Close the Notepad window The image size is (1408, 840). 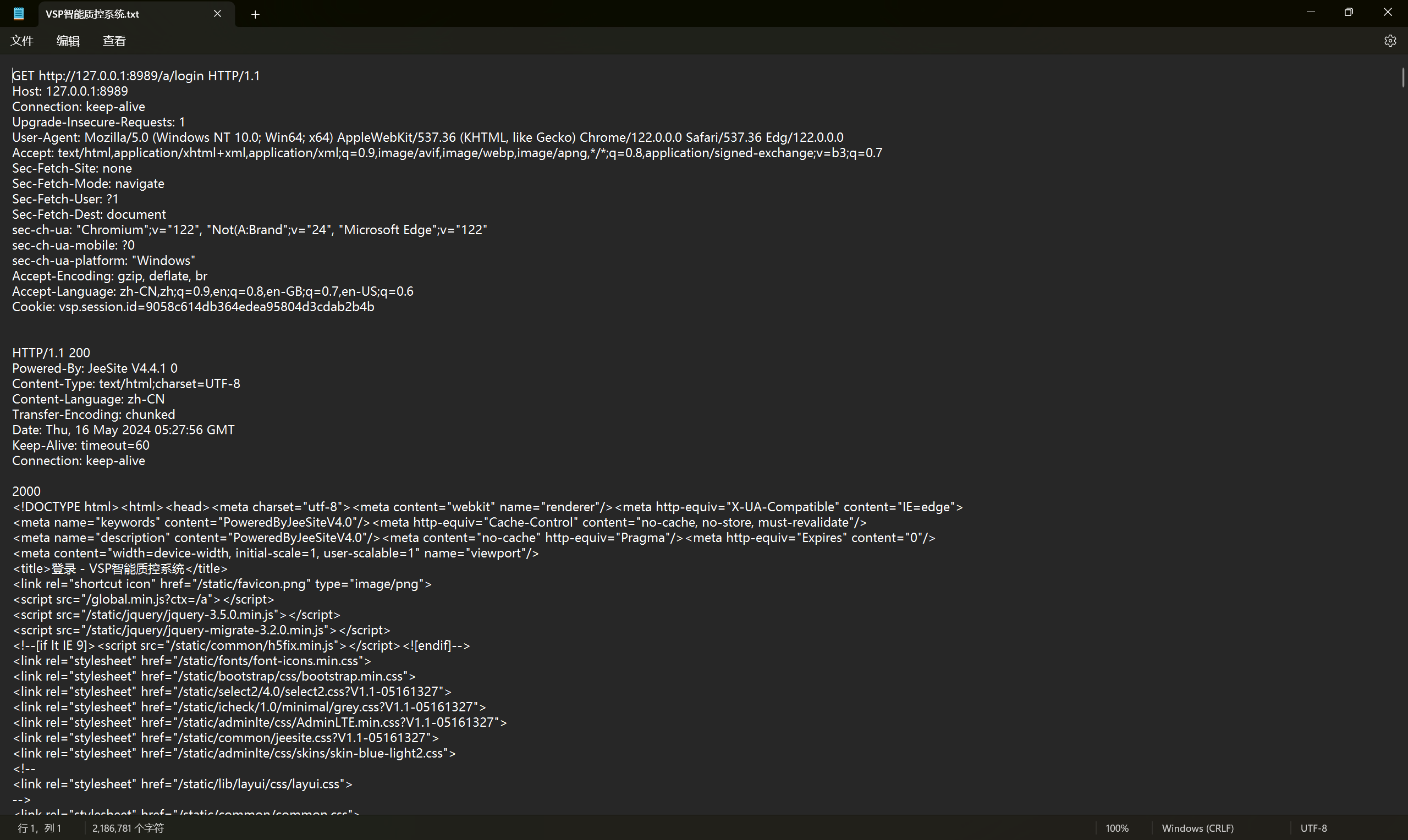coord(1388,13)
